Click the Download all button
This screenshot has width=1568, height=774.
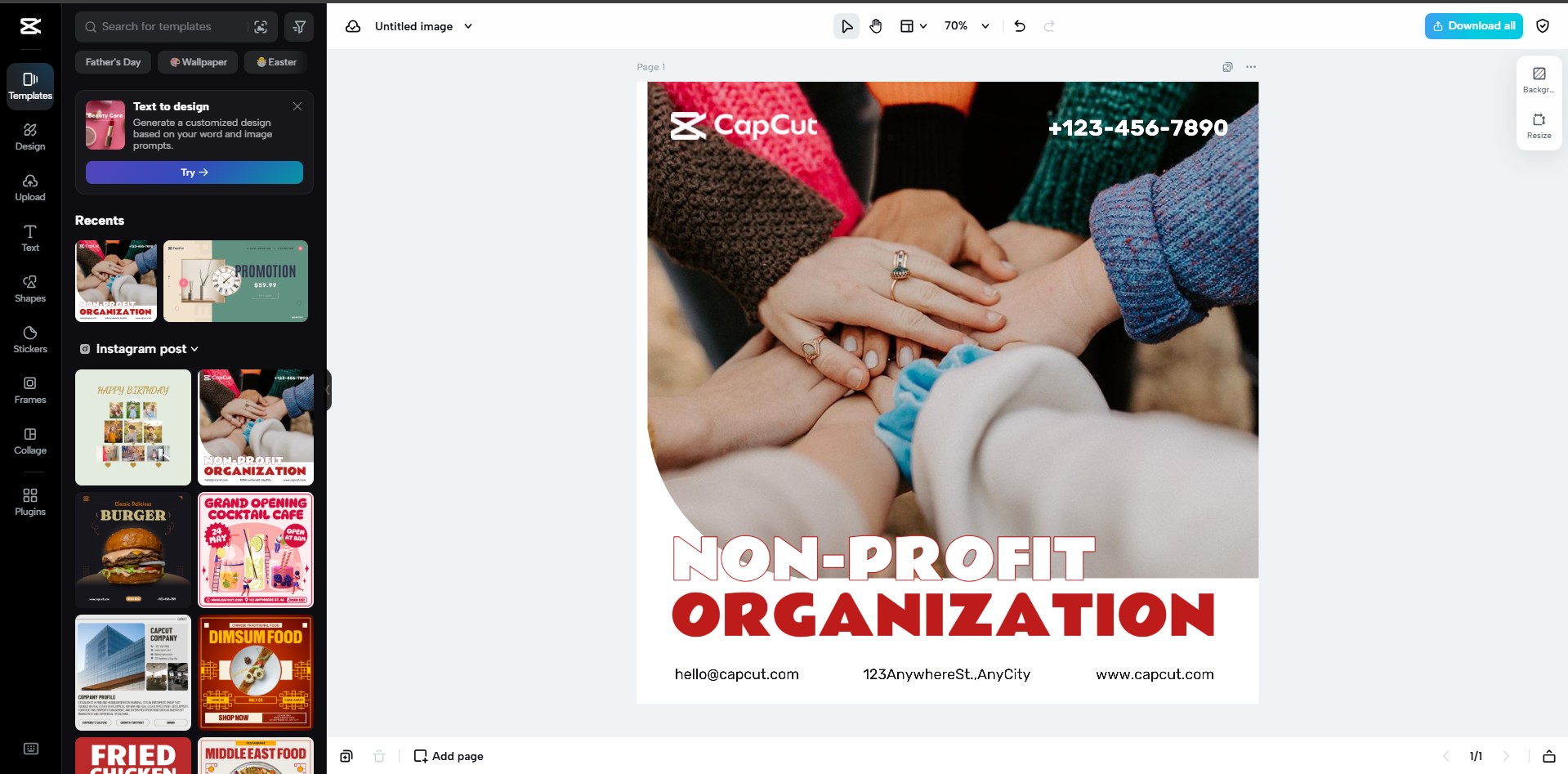[x=1473, y=26]
